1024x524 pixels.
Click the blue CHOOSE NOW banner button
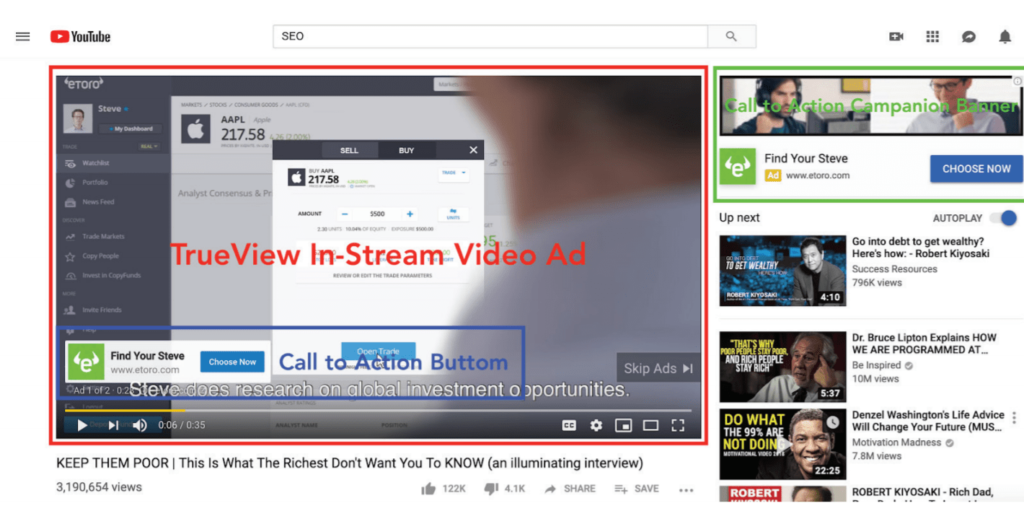point(976,169)
